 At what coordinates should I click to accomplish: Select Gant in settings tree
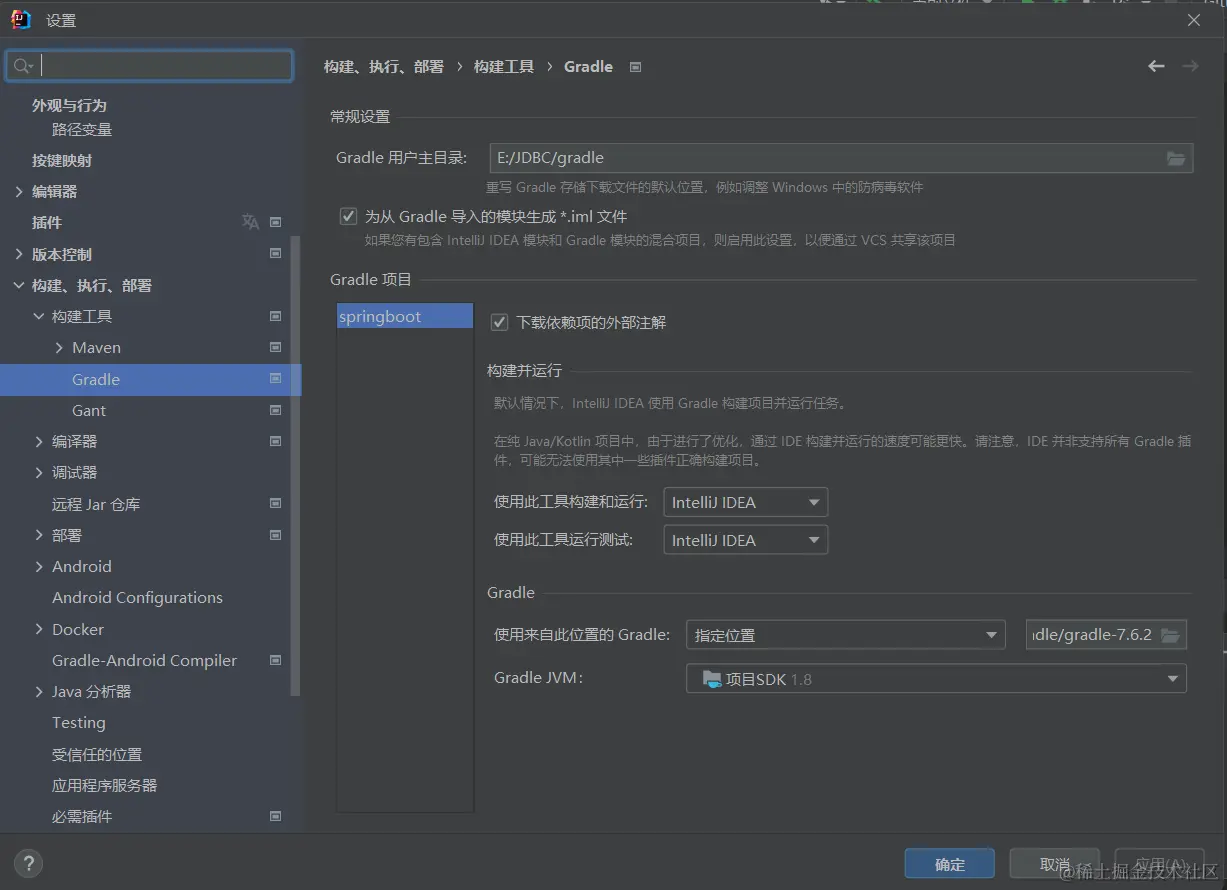(x=89, y=410)
